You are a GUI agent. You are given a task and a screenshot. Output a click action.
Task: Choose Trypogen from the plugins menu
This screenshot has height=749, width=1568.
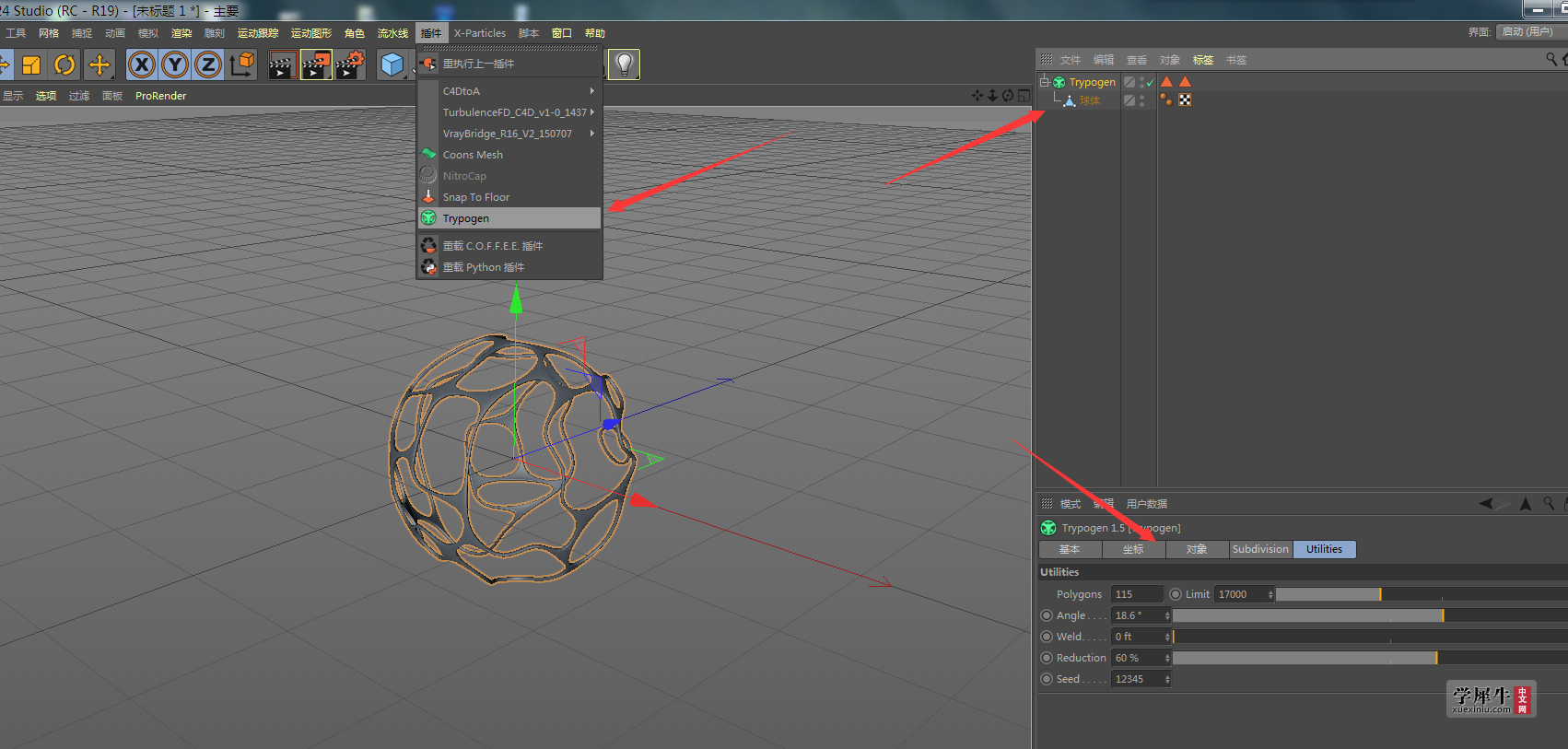click(509, 218)
